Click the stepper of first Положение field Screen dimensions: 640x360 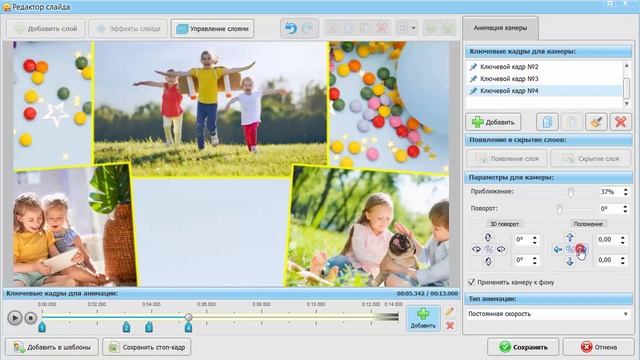[623, 240]
